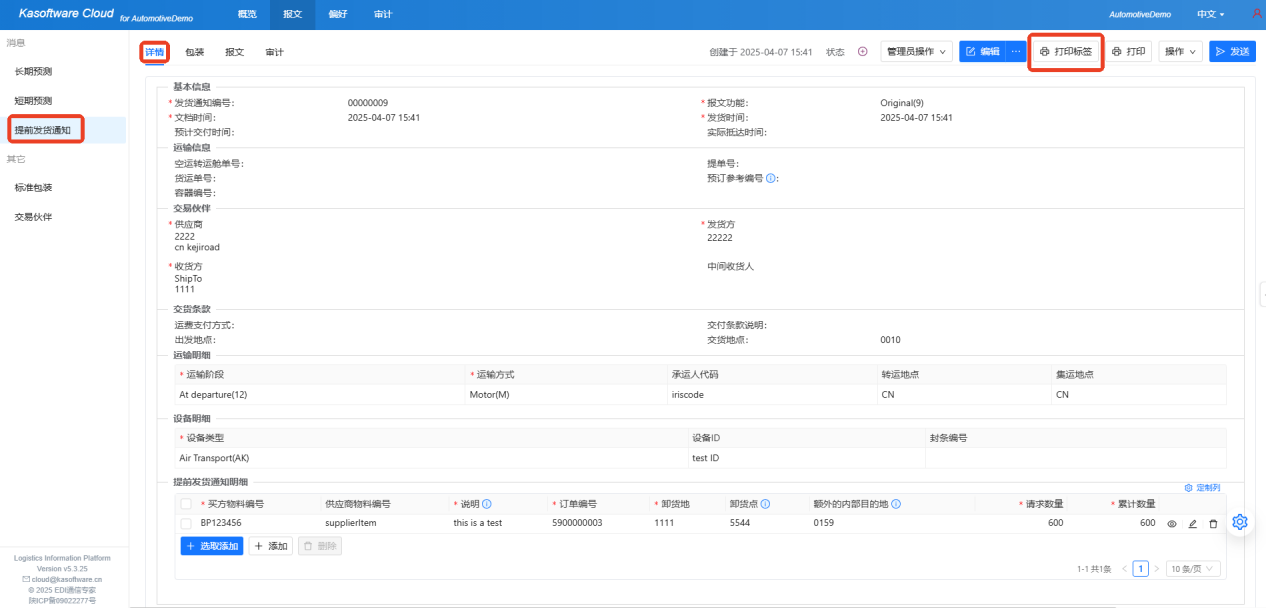Click the eye icon to view row BP123456
This screenshot has height=608, width=1266.
pos(1171,523)
